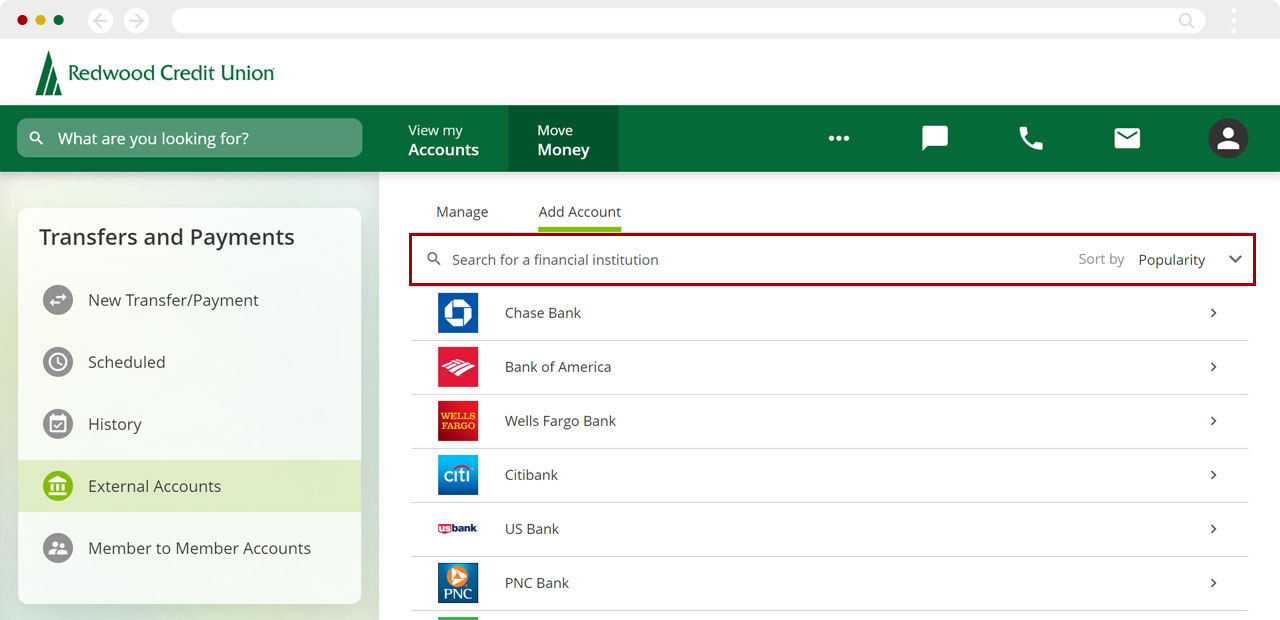This screenshot has height=620, width=1280.
Task: Click the phone contact icon
Action: [x=1031, y=139]
